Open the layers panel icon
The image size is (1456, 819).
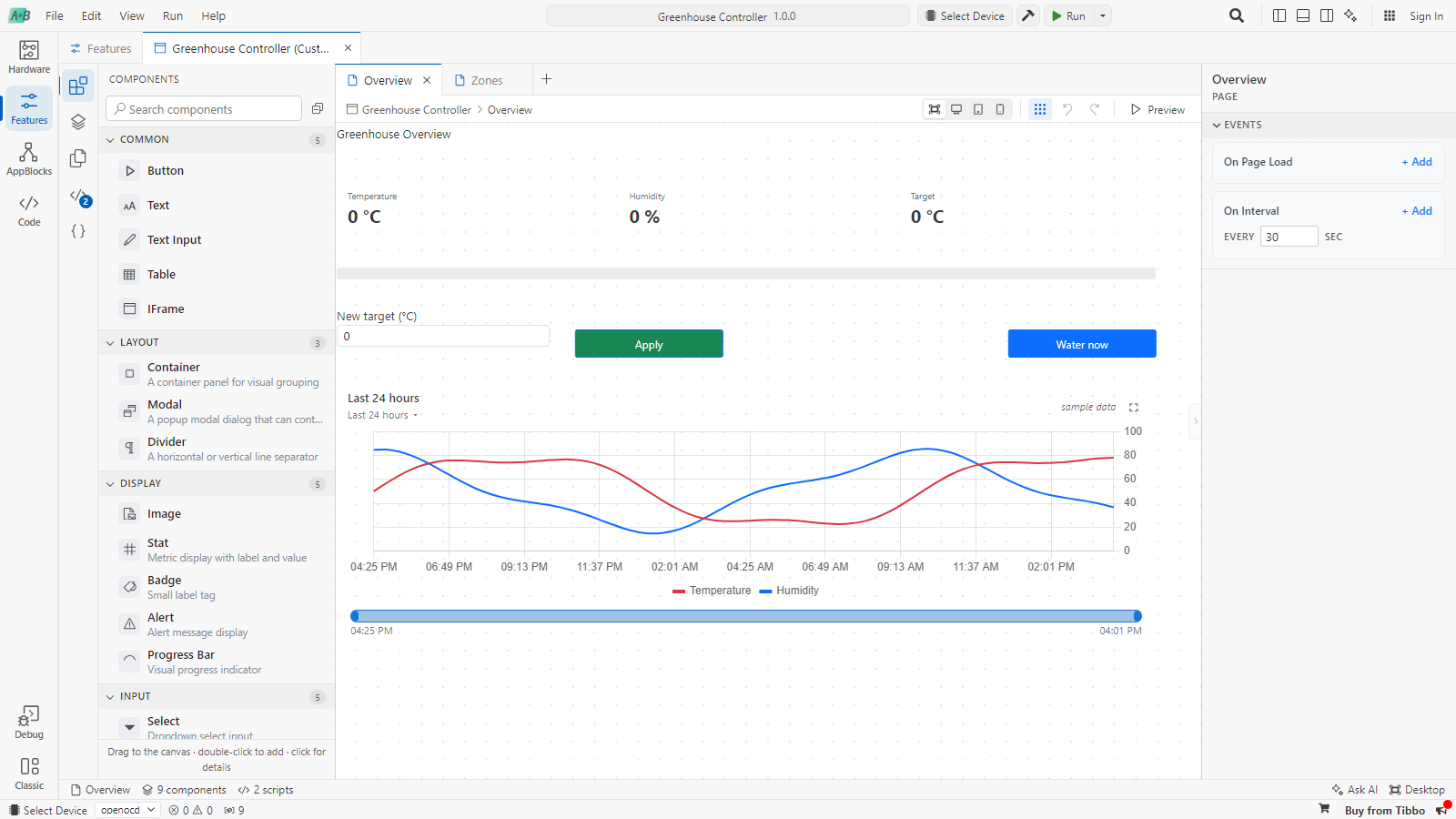pyautogui.click(x=78, y=122)
